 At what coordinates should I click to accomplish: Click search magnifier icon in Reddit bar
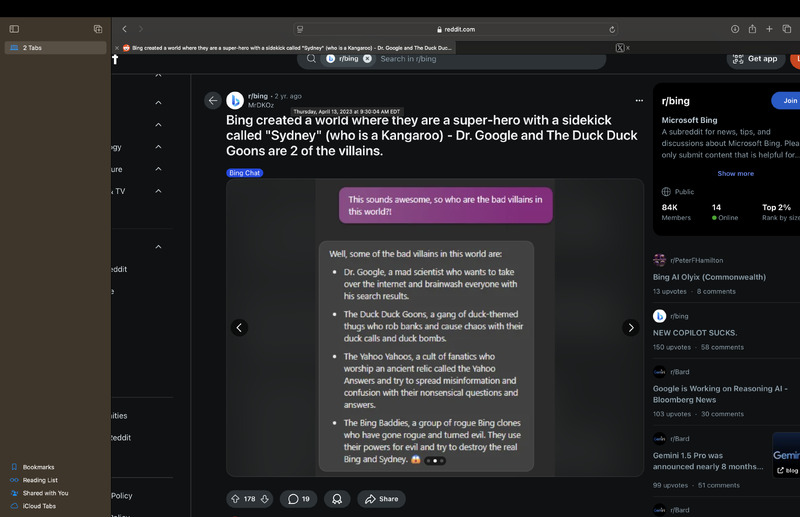coord(311,59)
